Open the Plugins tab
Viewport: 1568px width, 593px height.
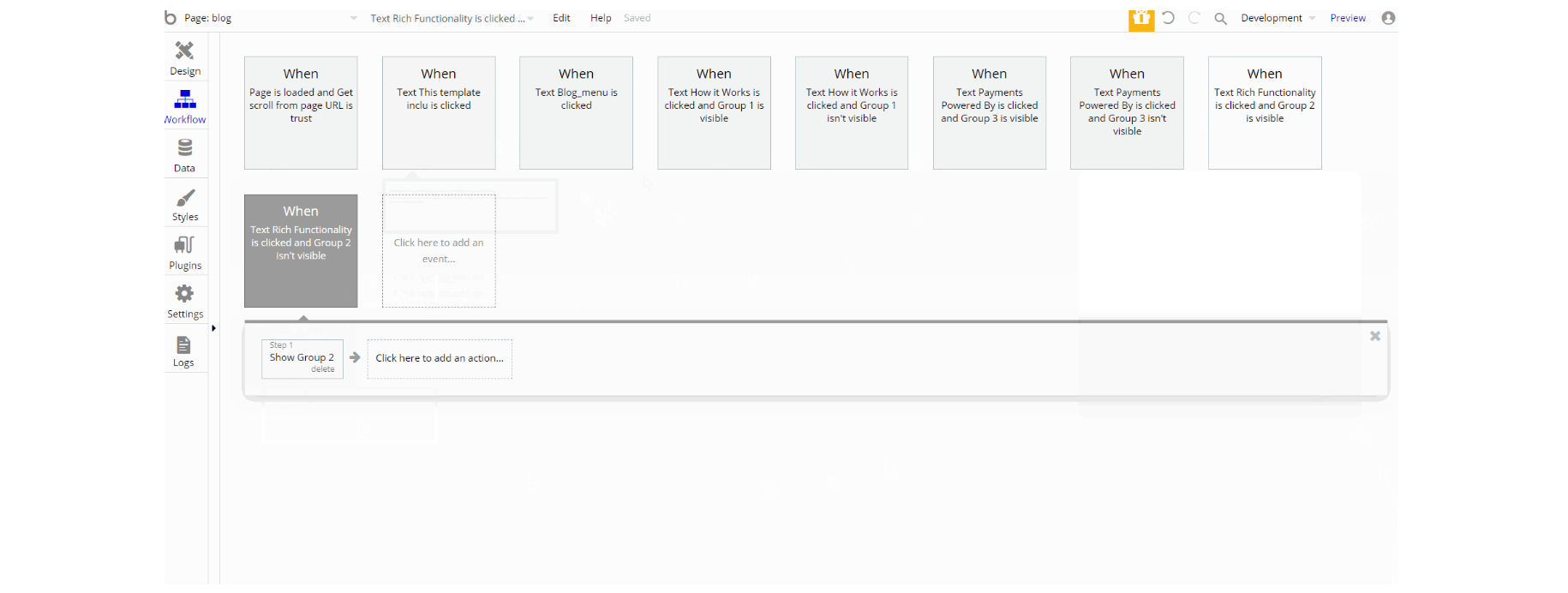coord(185,254)
